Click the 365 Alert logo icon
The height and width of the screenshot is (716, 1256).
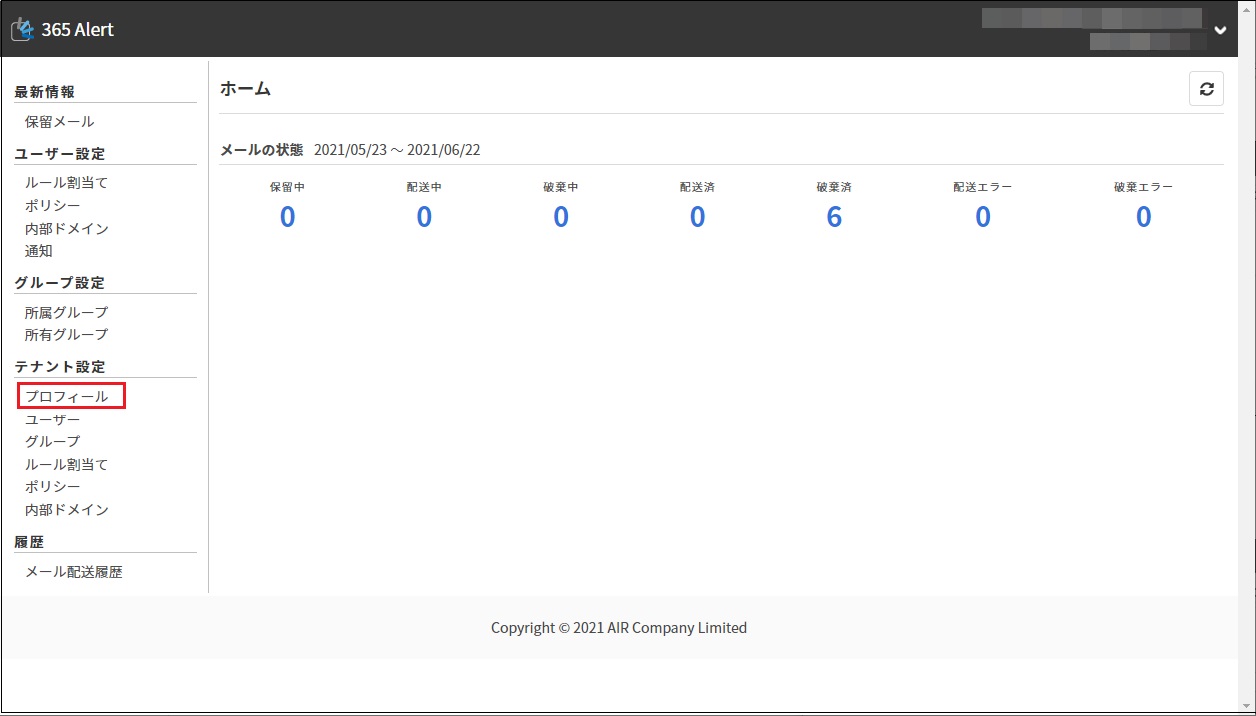pos(23,30)
